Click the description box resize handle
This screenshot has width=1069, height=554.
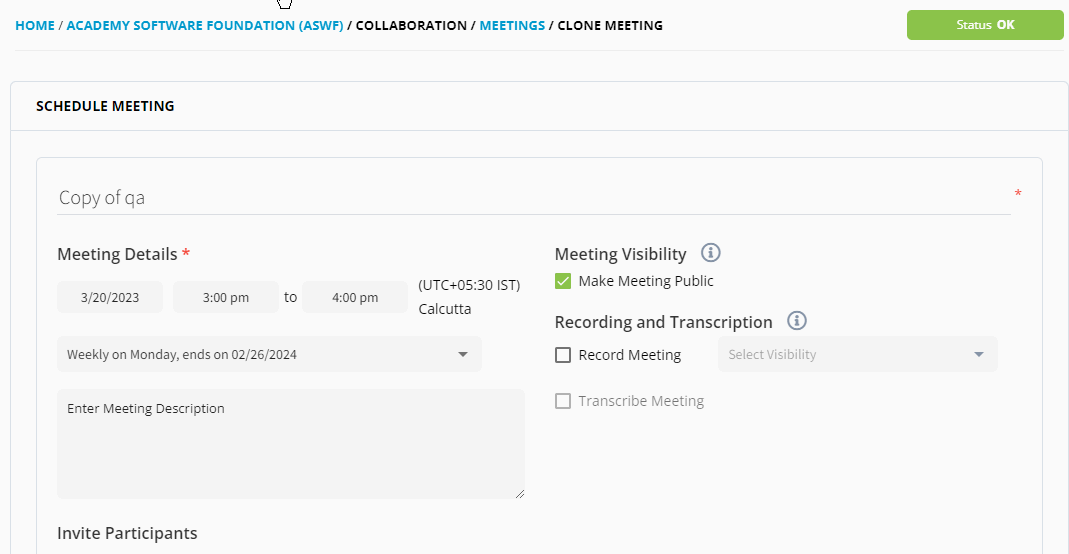point(519,492)
